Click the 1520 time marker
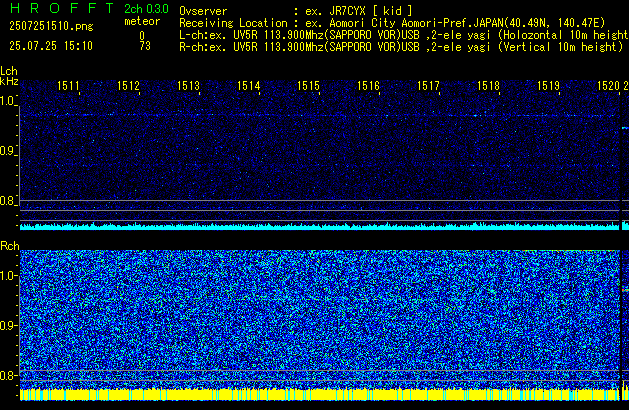This screenshot has height=410, width=629. [x=608, y=86]
